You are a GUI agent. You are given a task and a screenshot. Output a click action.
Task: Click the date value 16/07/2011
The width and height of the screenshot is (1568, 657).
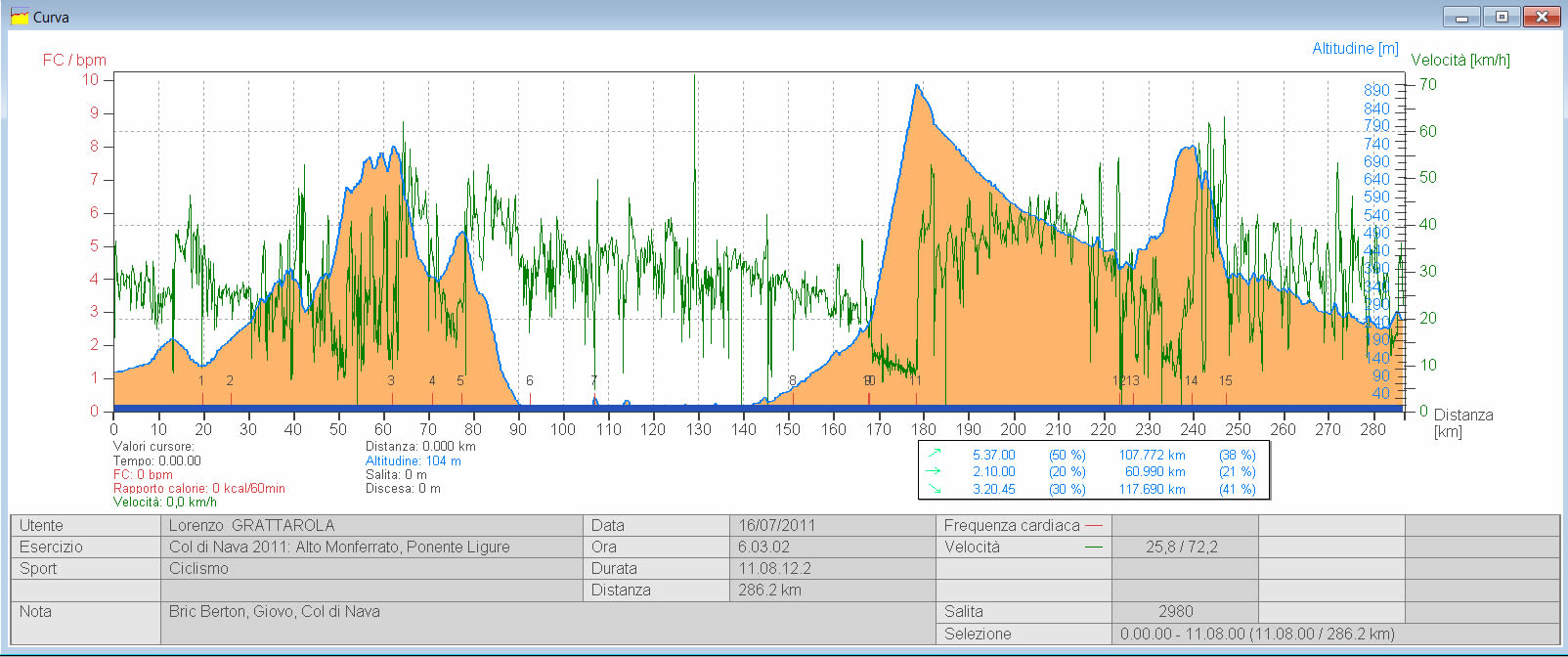[x=776, y=525]
